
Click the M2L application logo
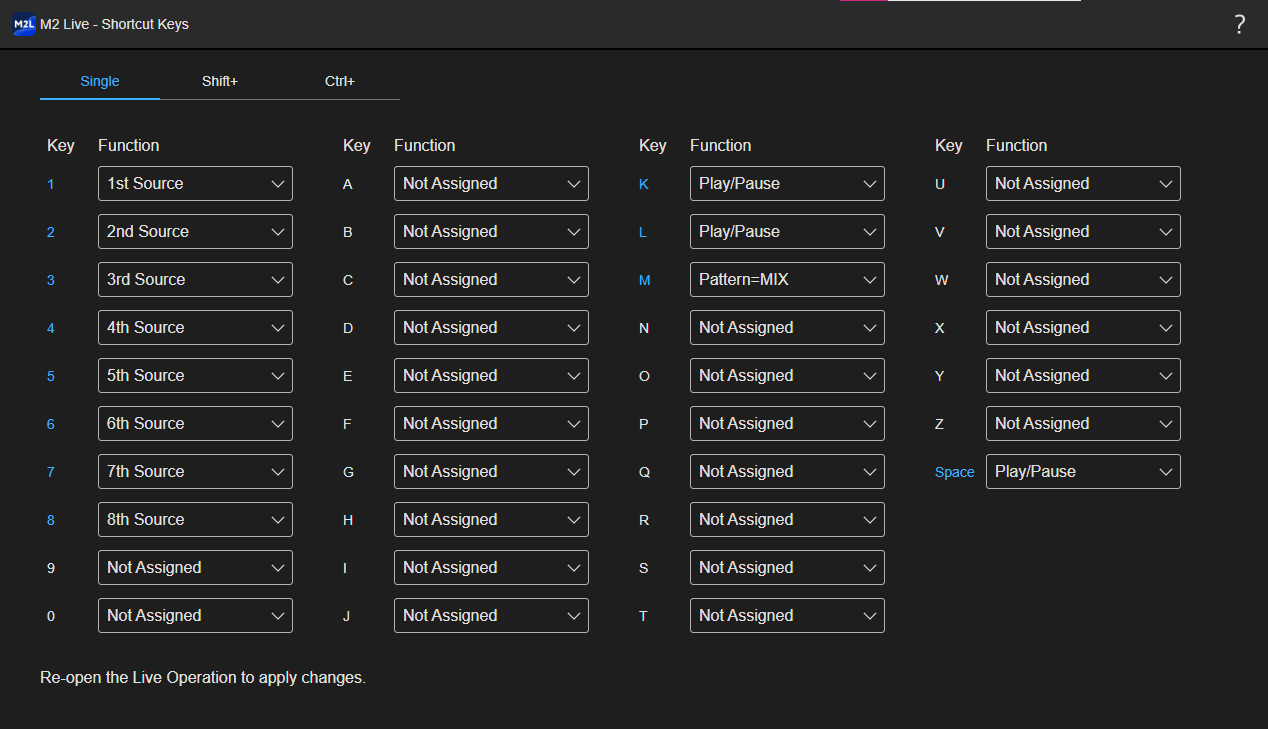(x=23, y=24)
